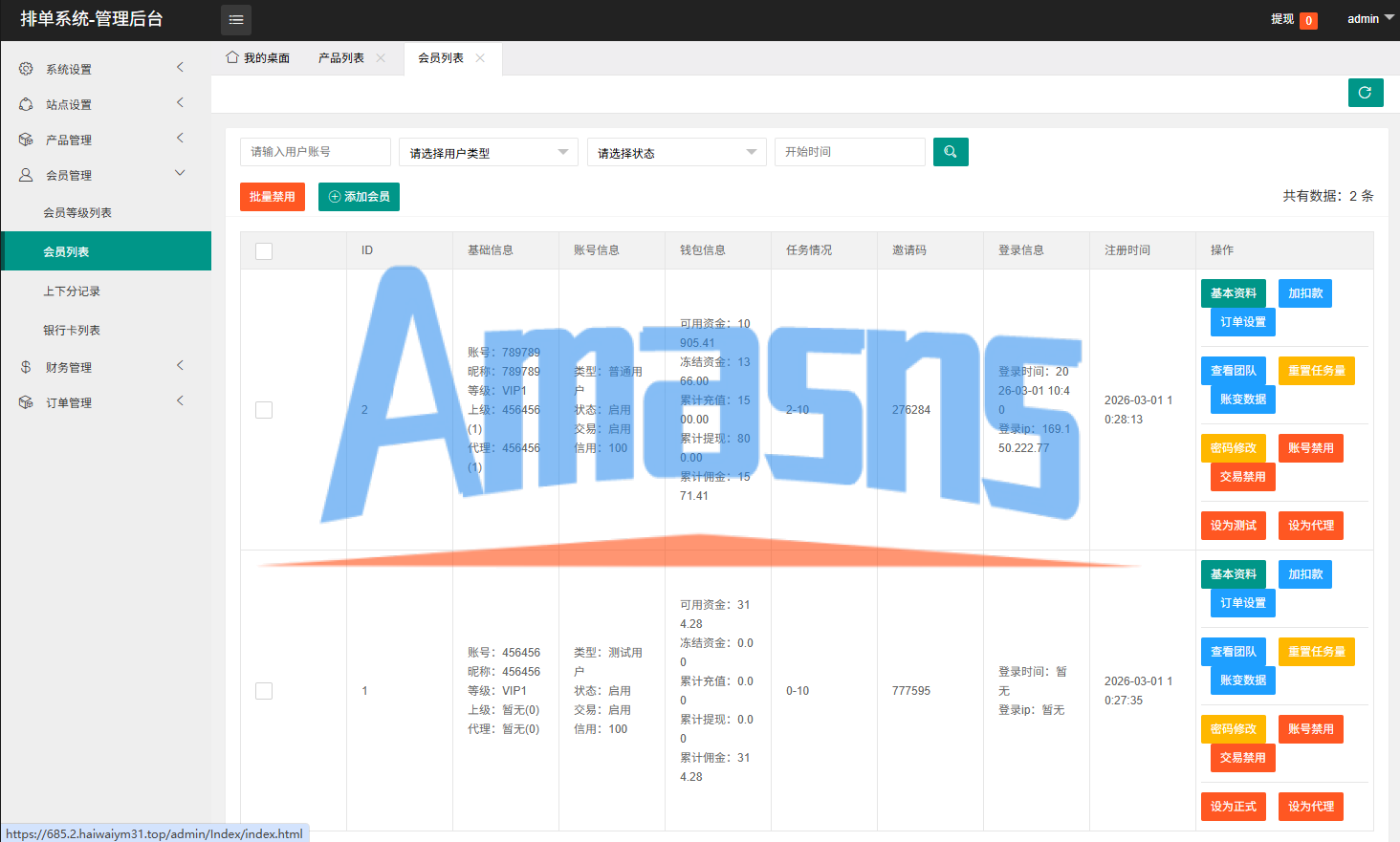The image size is (1400, 842).
Task: Click the 财务管理 dollar icon
Action: click(26, 367)
